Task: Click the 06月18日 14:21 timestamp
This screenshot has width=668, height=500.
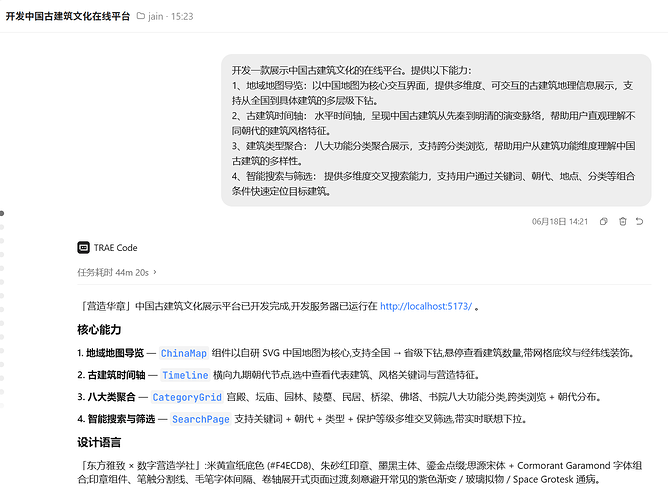Action: [x=560, y=221]
